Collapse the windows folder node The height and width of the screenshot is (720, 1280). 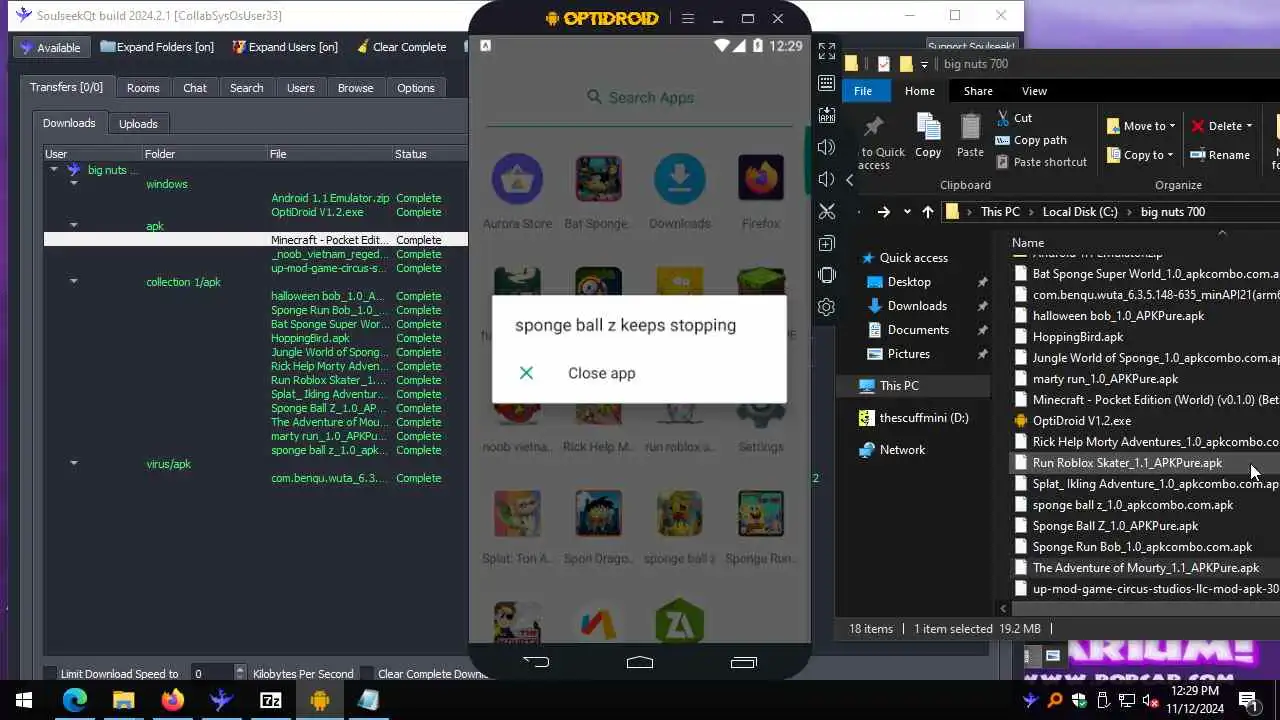pyautogui.click(x=73, y=184)
